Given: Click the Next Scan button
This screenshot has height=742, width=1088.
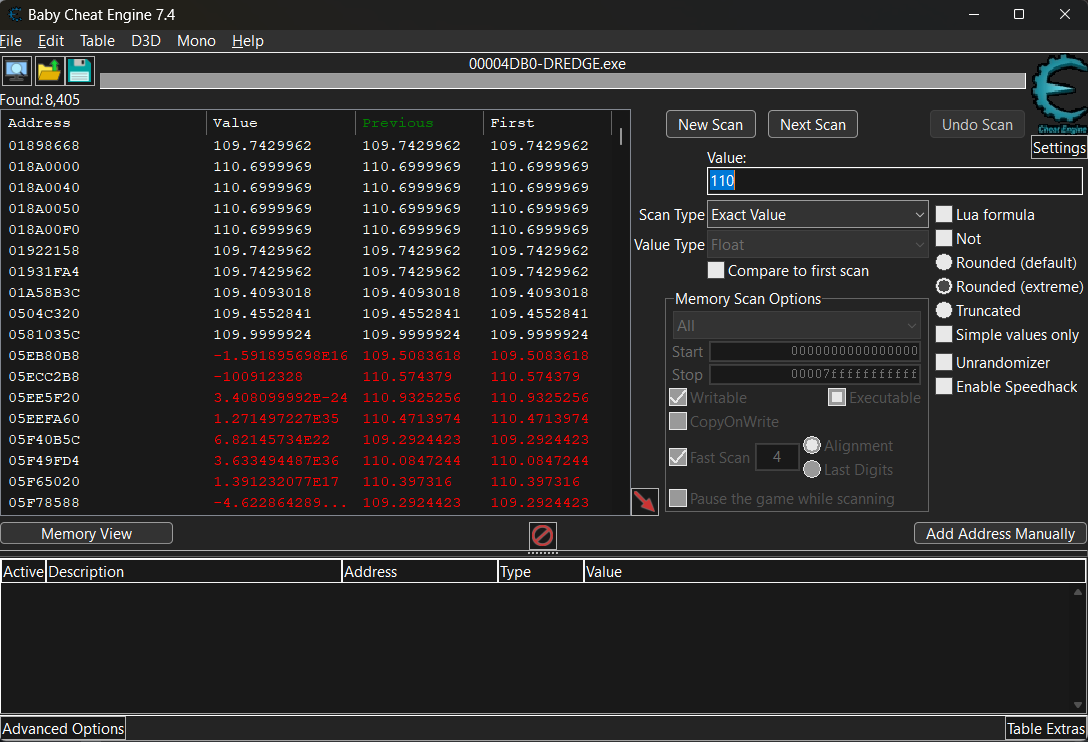Looking at the screenshot, I should pyautogui.click(x=813, y=124).
